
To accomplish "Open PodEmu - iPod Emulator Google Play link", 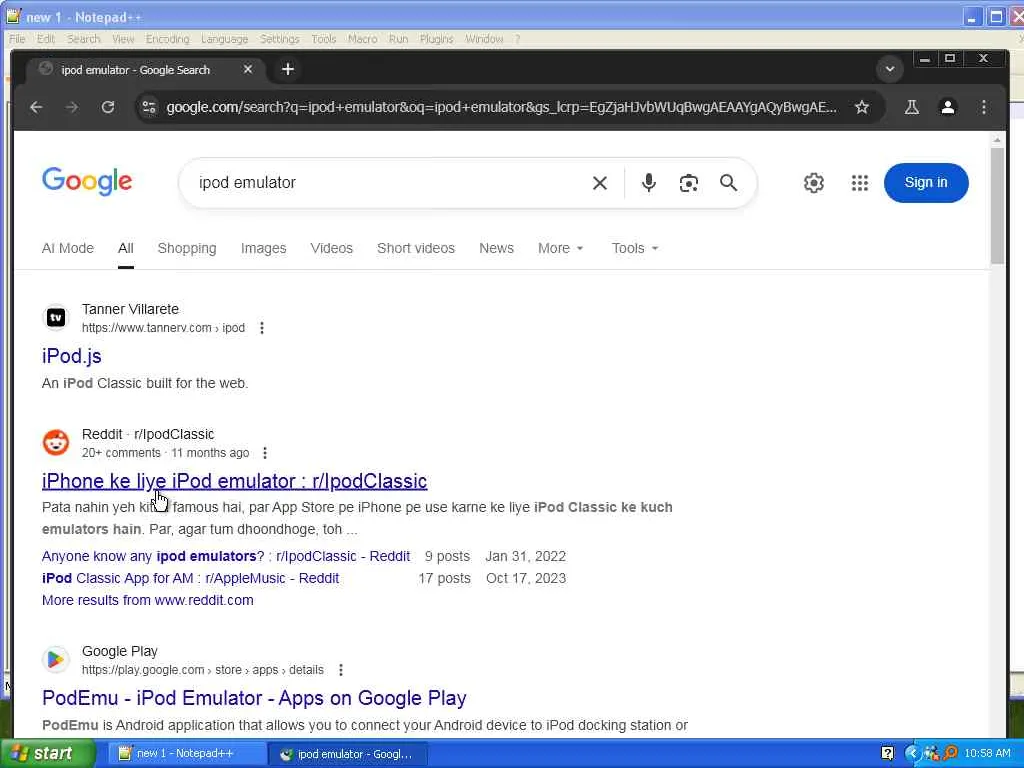I will coord(254,698).
